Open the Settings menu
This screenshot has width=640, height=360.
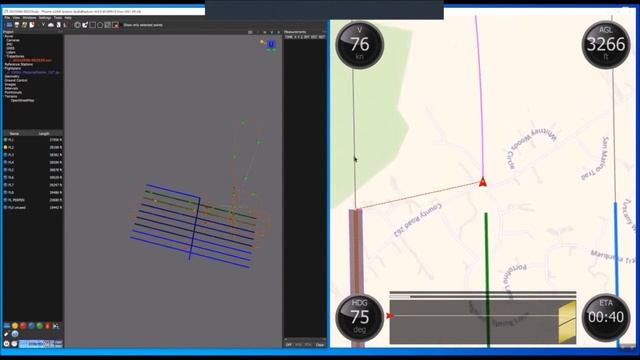(45, 18)
